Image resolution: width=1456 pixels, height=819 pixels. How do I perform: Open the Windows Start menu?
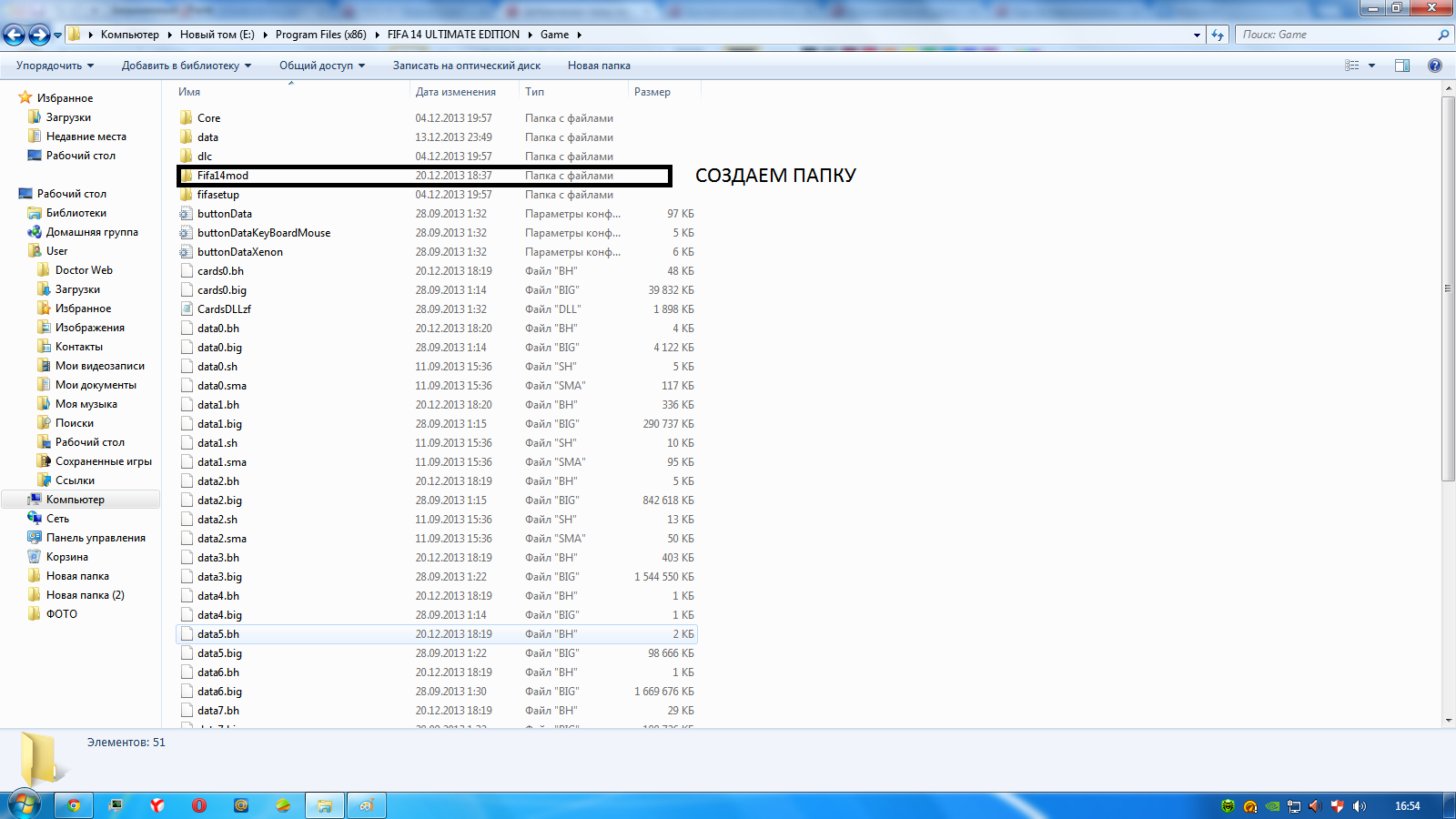[x=23, y=805]
